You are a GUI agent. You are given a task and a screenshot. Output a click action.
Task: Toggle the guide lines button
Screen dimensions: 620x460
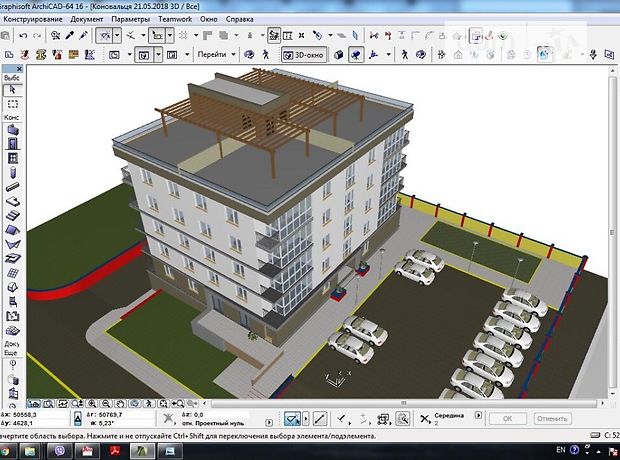click(x=105, y=36)
